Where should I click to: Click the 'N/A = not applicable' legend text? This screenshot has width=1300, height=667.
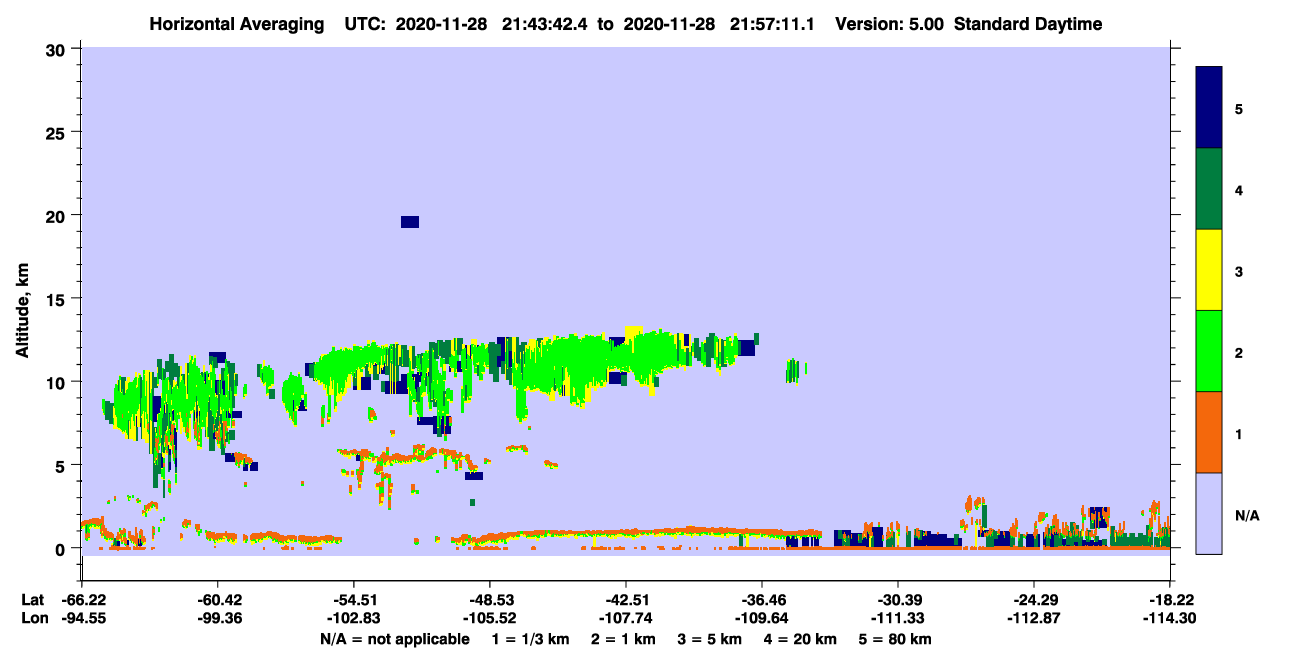(x=395, y=639)
